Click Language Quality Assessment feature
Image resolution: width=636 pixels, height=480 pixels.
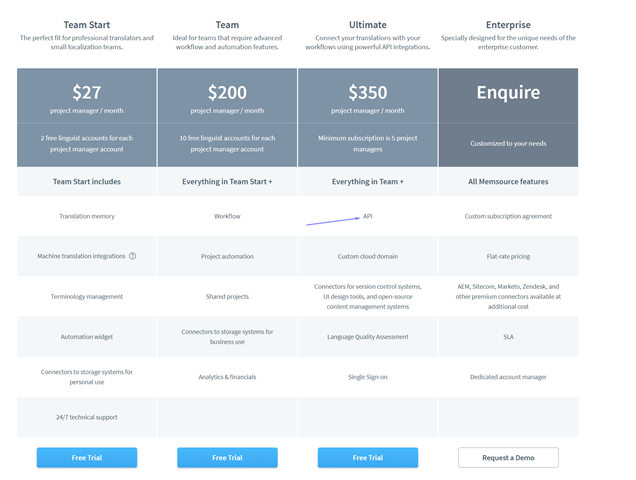367,337
